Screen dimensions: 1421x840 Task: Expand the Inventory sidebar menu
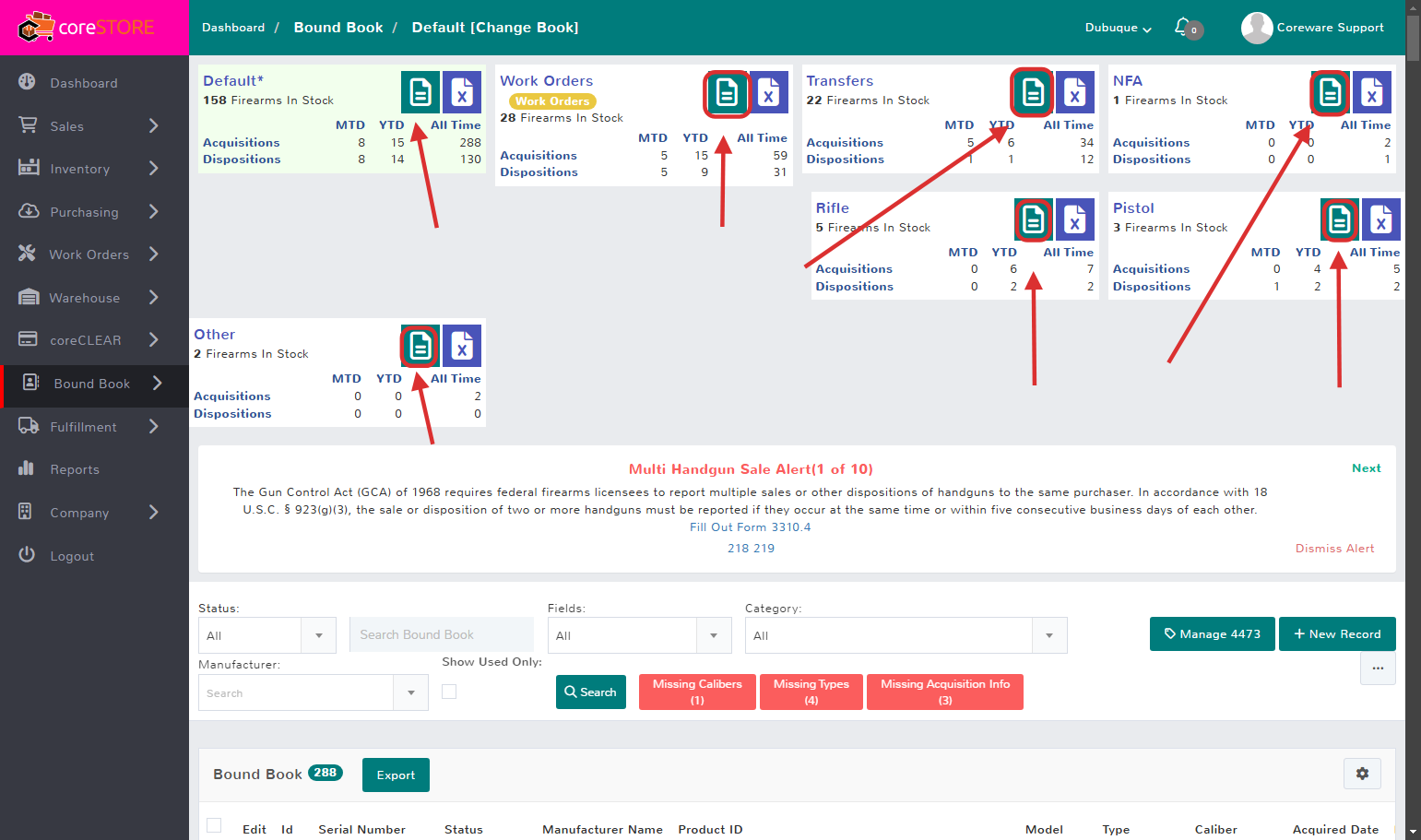(x=94, y=169)
